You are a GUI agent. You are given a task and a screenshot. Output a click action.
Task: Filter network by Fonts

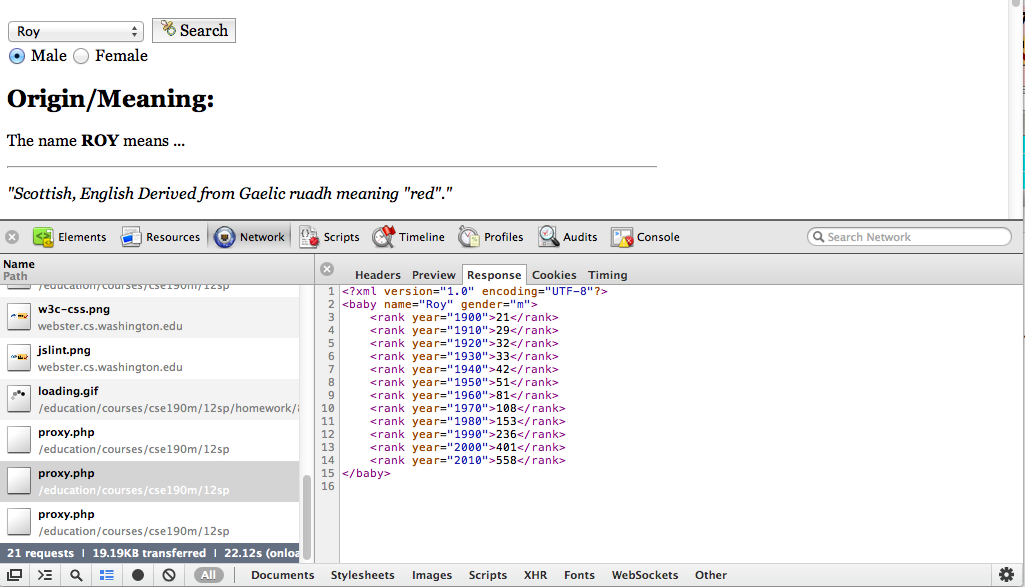click(579, 575)
